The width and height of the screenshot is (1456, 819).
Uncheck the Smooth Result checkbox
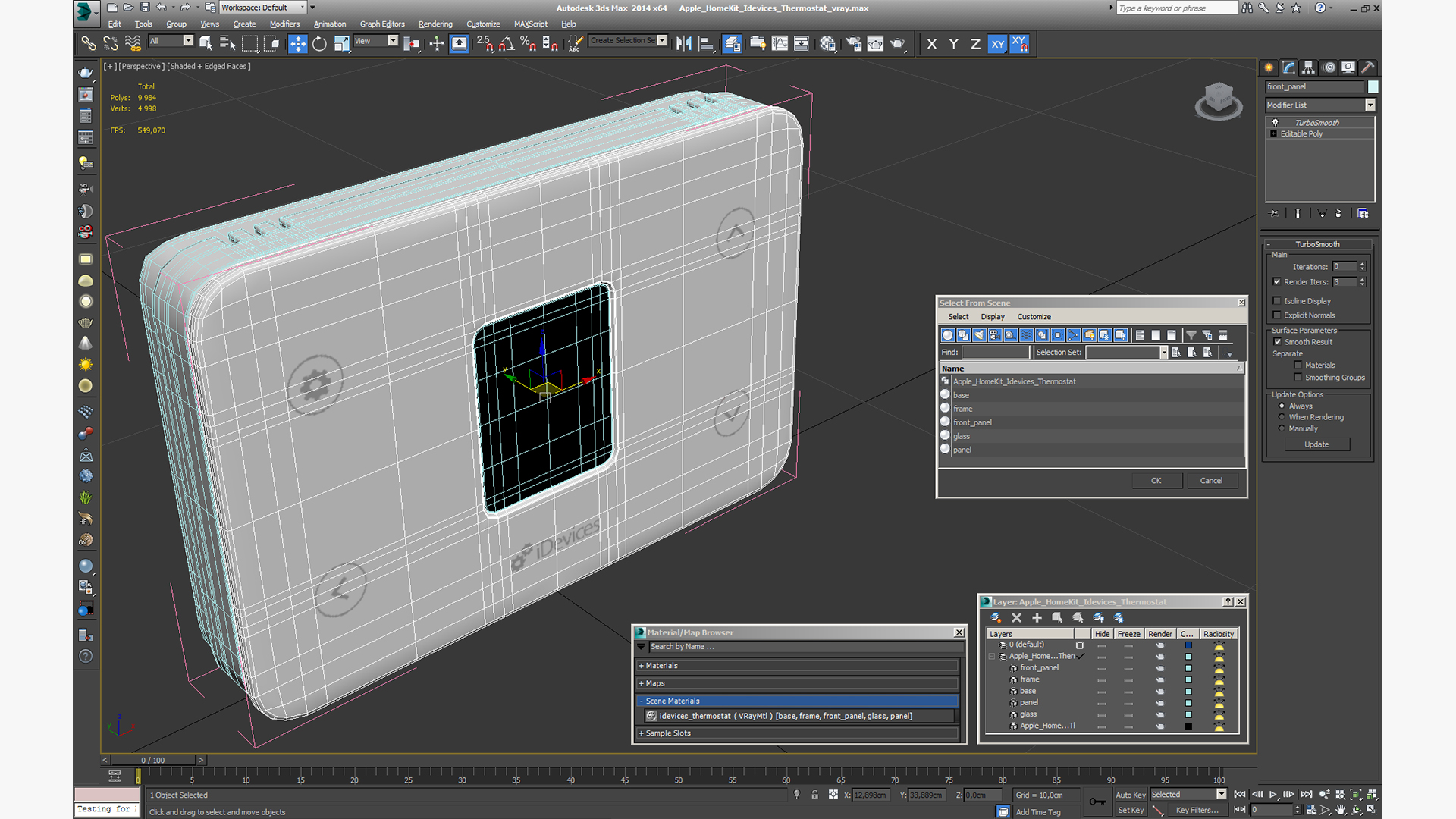(x=1277, y=342)
